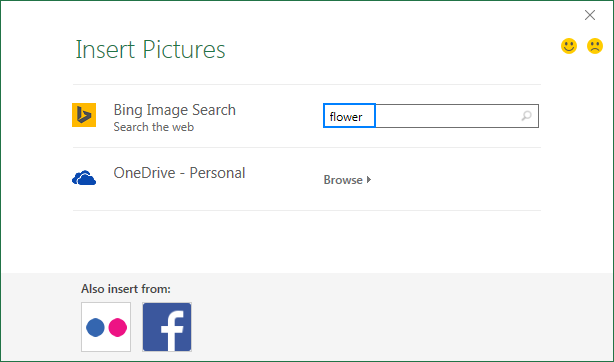The height and width of the screenshot is (362, 614).
Task: Click the OneDrive cloud icon
Action: click(84, 178)
